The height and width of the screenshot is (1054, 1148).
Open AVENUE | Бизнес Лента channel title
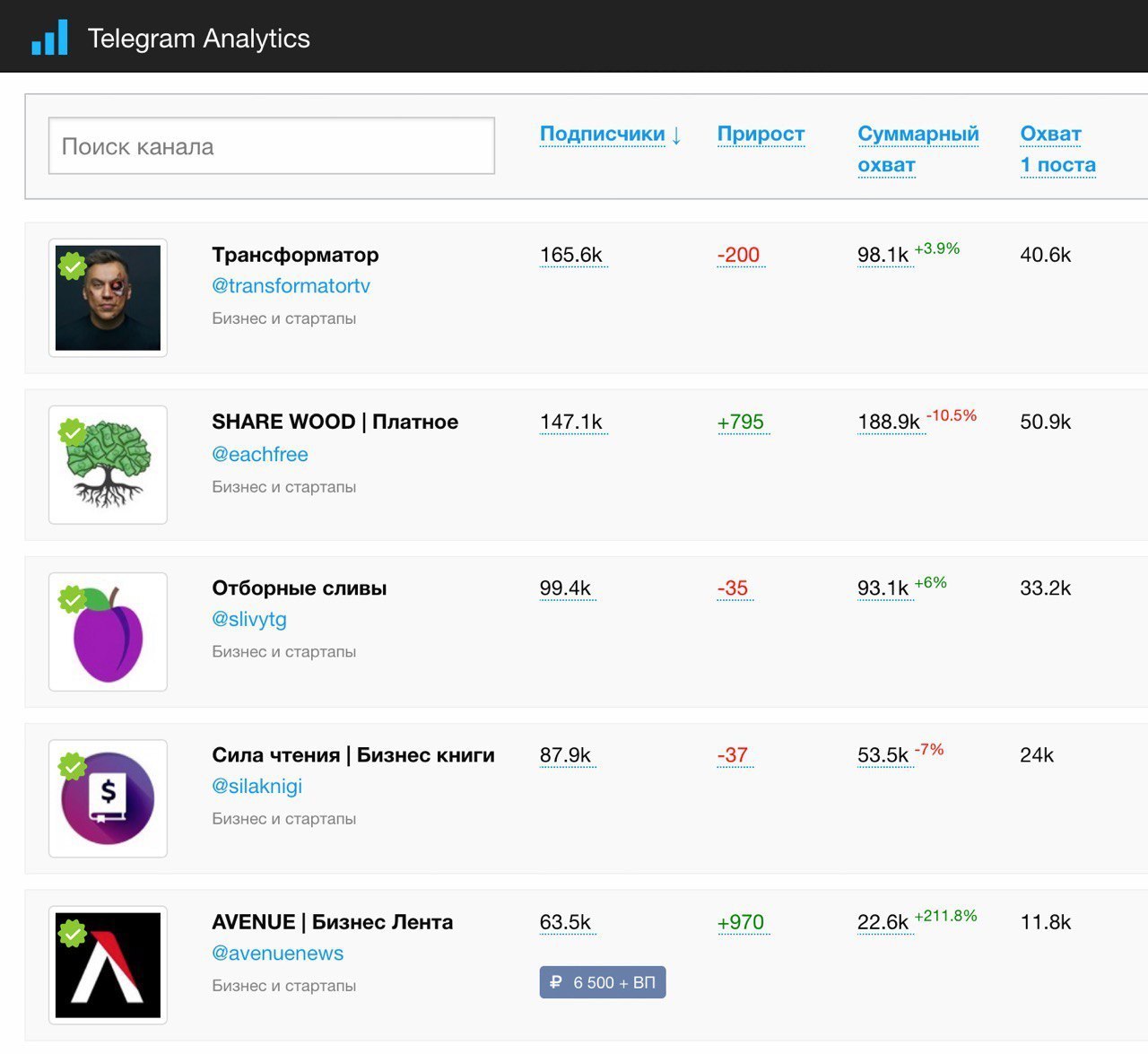click(x=332, y=922)
